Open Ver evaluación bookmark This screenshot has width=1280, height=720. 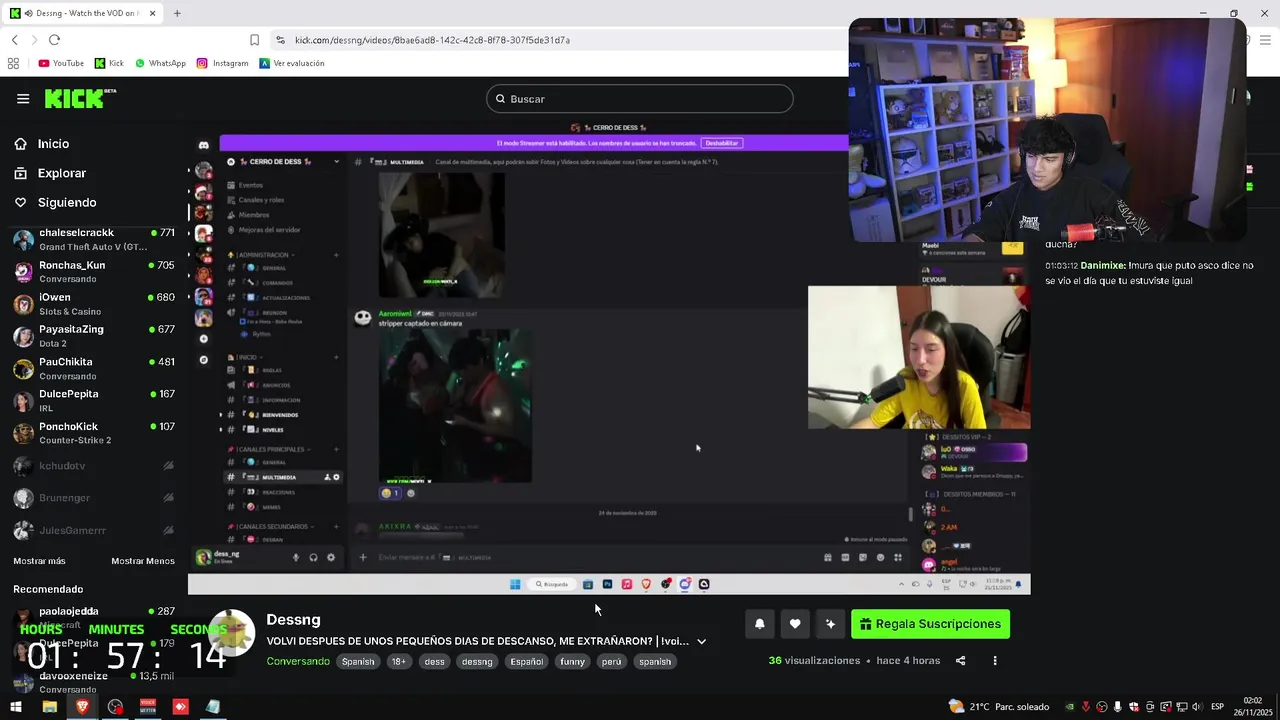click(291, 63)
